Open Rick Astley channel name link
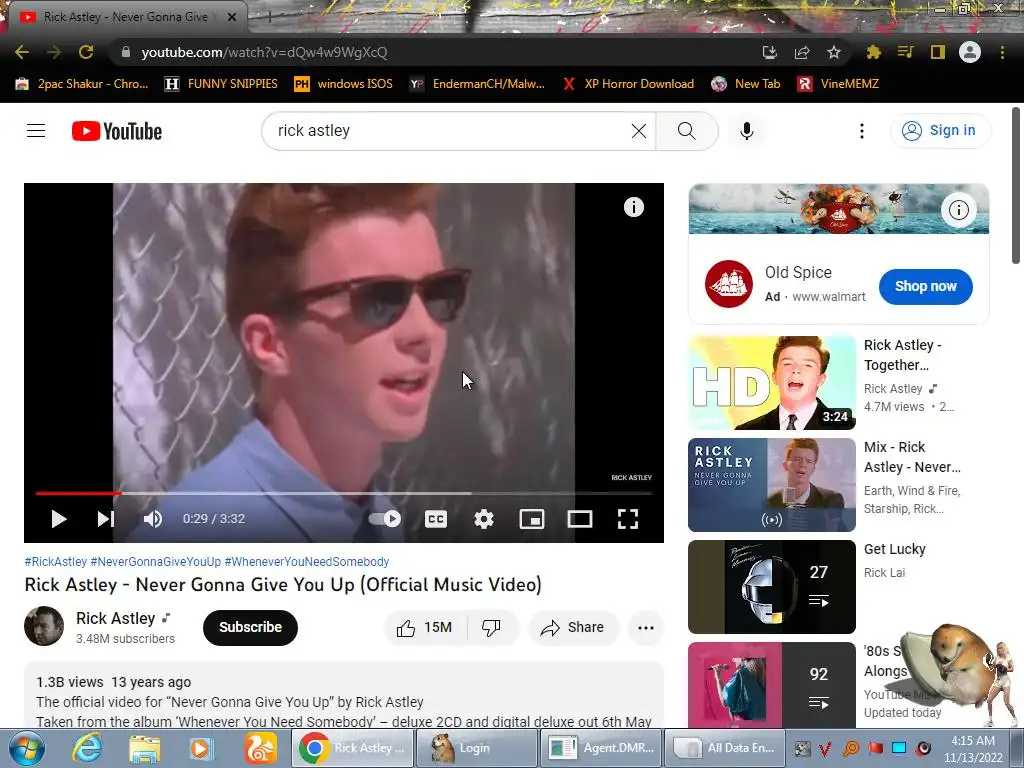Viewport: 1024px width, 768px height. [x=116, y=618]
